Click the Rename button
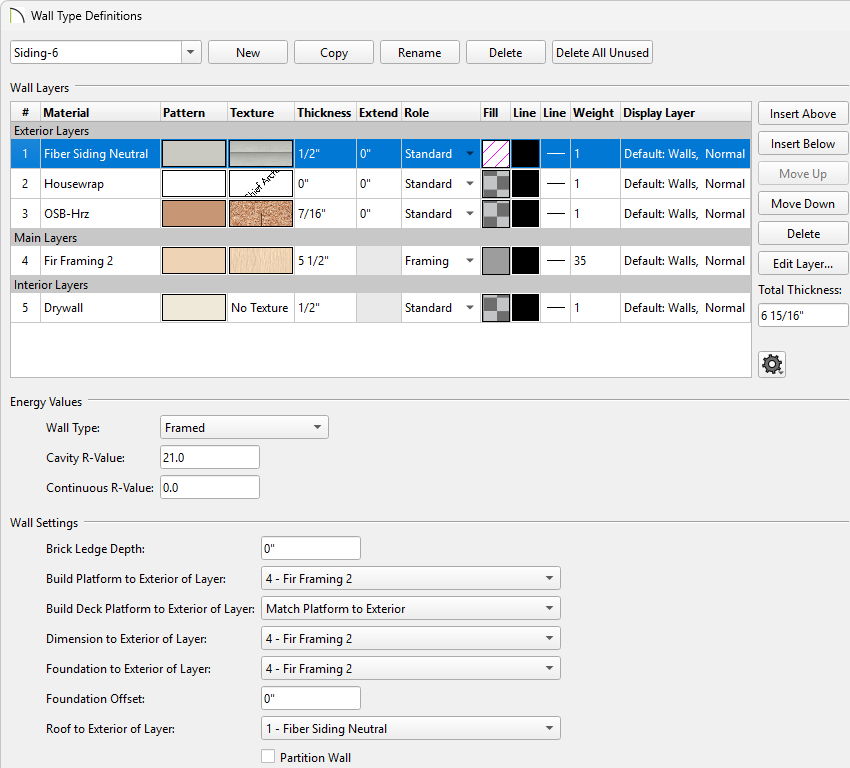 (x=420, y=53)
